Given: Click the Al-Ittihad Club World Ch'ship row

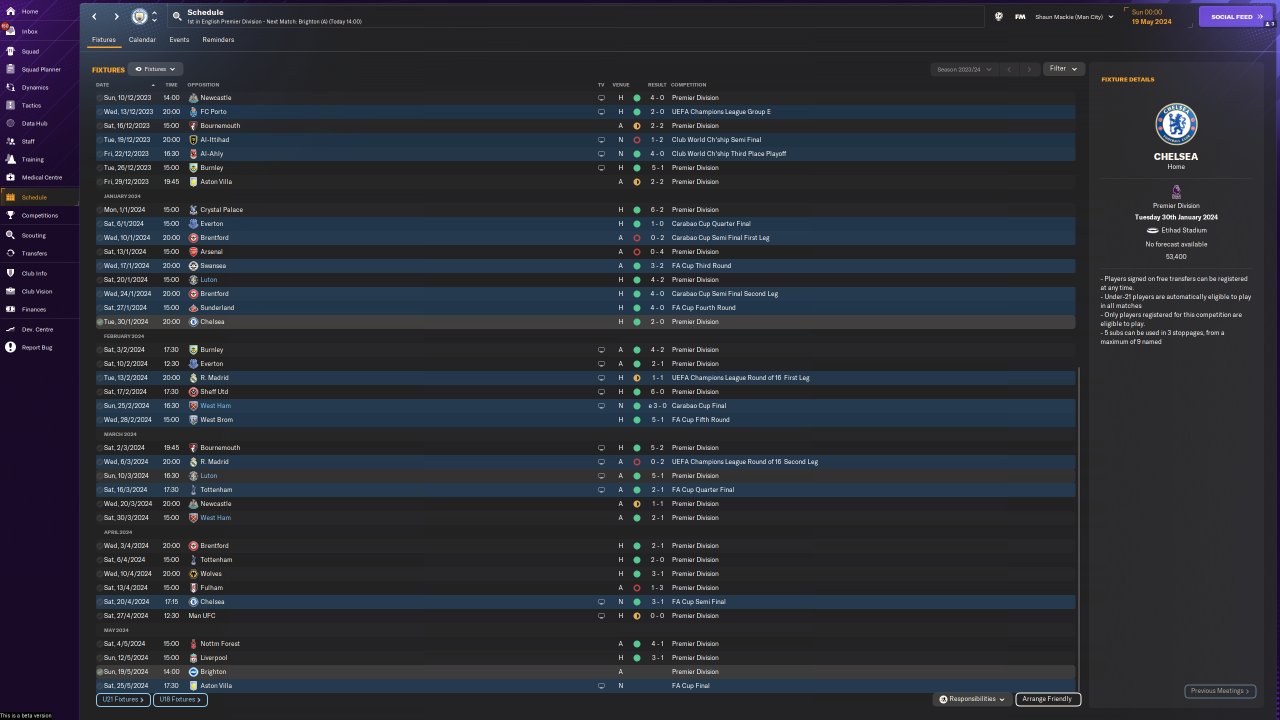Looking at the screenshot, I should tap(586, 140).
